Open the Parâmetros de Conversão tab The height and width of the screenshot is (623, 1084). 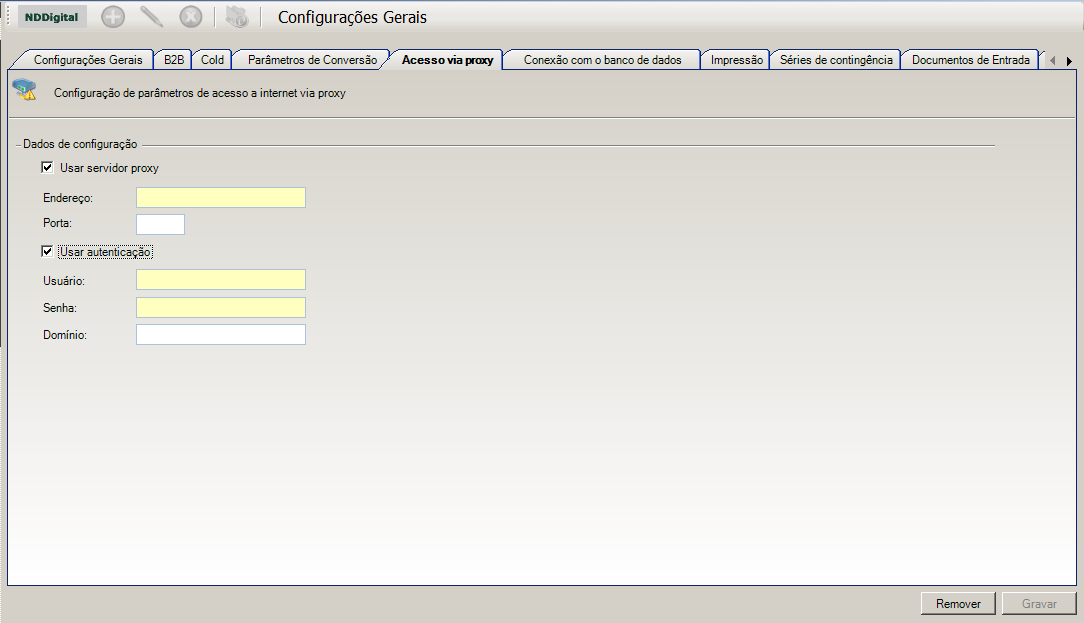(312, 60)
